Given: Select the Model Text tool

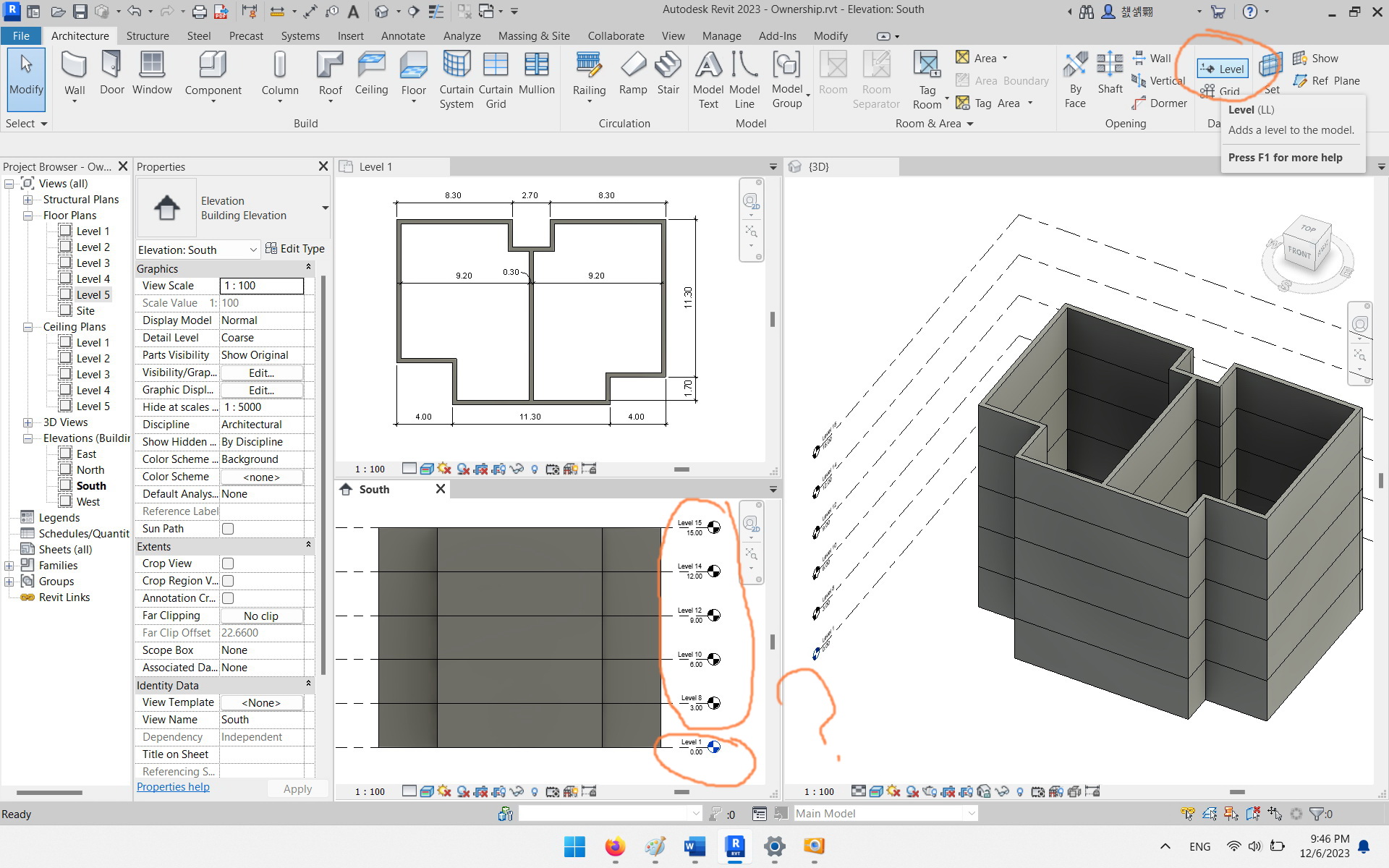Looking at the screenshot, I should 708,76.
